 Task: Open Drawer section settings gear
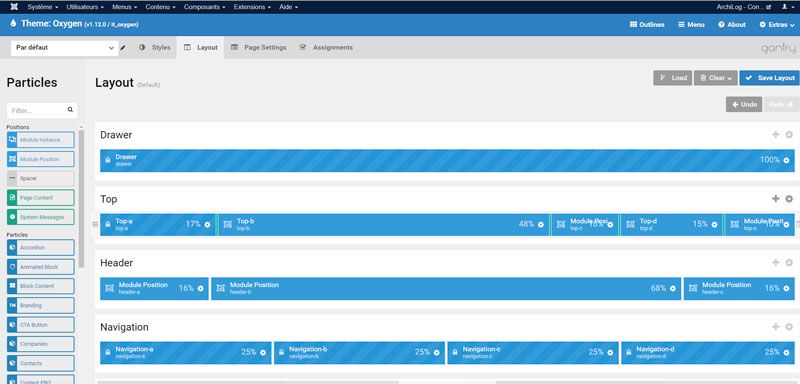coord(789,135)
